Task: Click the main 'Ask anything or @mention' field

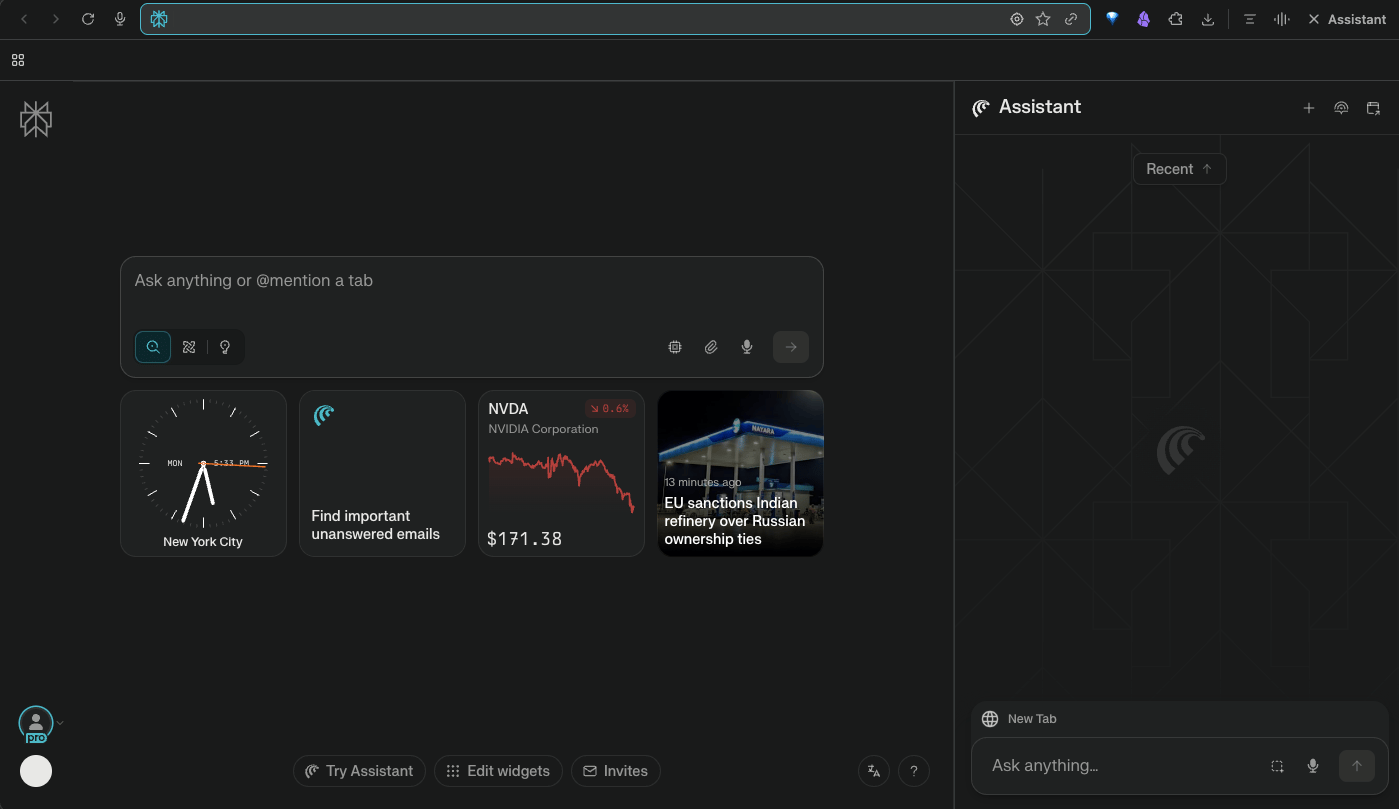Action: 472,281
